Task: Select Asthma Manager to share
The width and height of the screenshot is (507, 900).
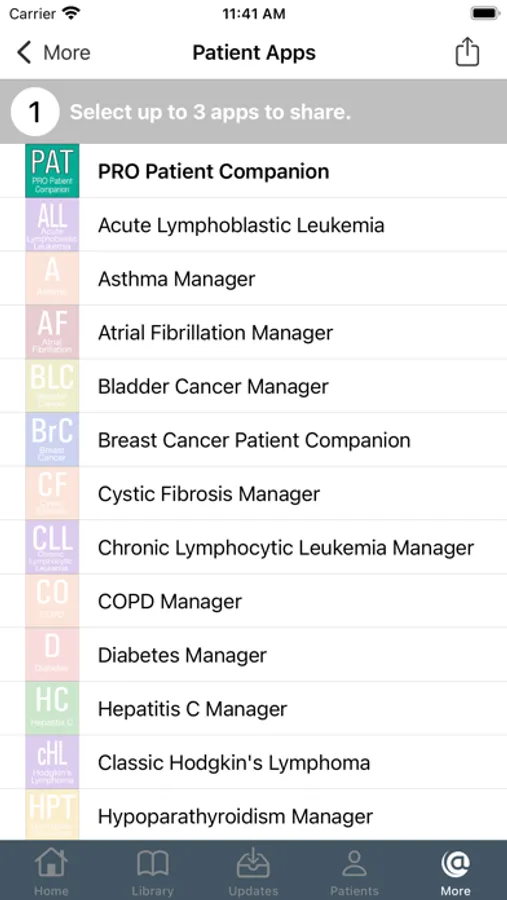Action: [253, 279]
